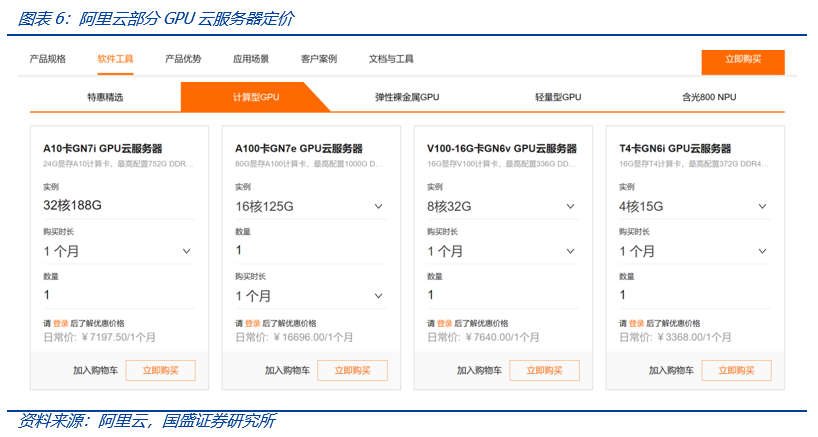818x437 pixels.
Task: Expand T4 card 4核15G instance dropdown
Action: (695, 207)
